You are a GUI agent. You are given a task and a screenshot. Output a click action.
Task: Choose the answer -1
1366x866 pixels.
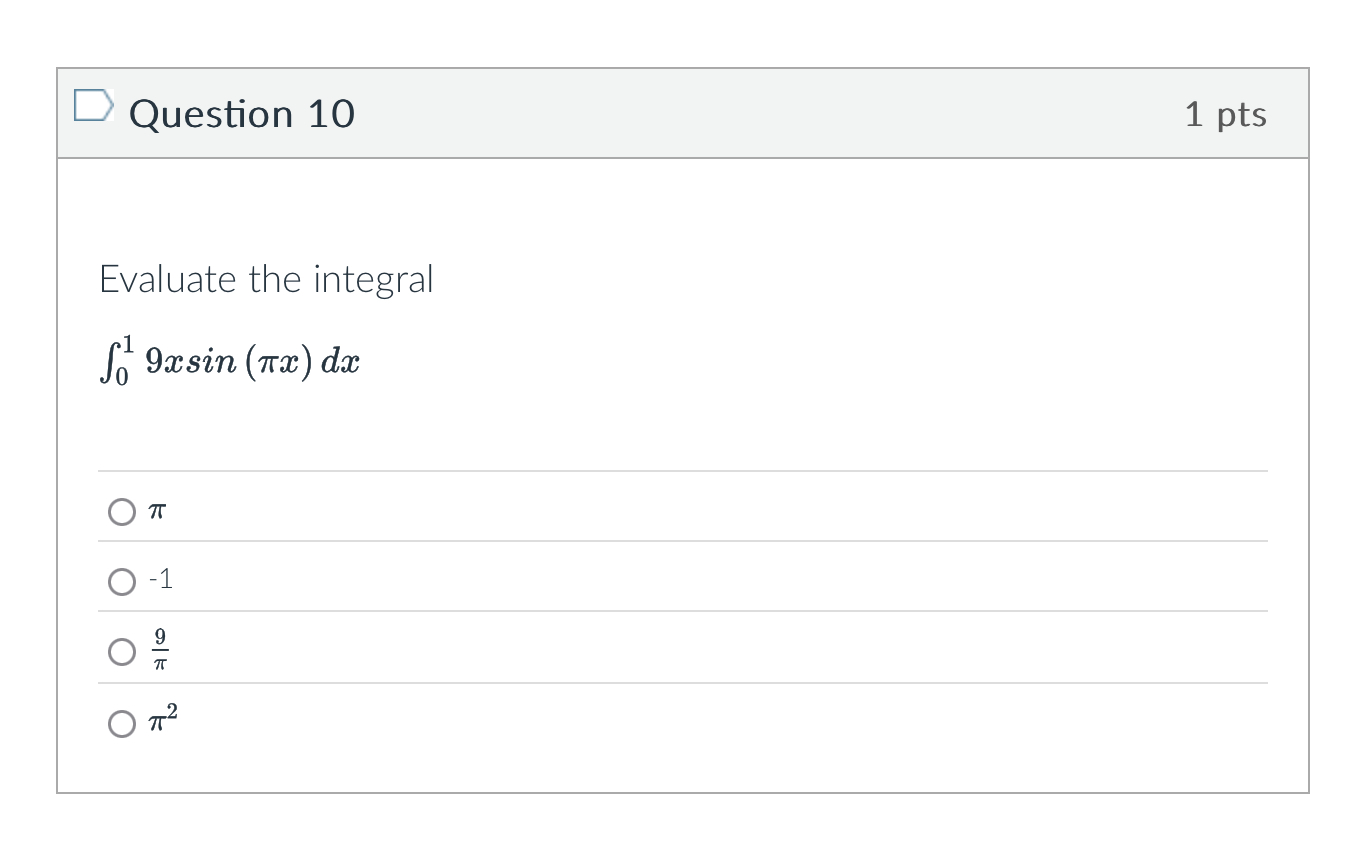pyautogui.click(x=121, y=580)
